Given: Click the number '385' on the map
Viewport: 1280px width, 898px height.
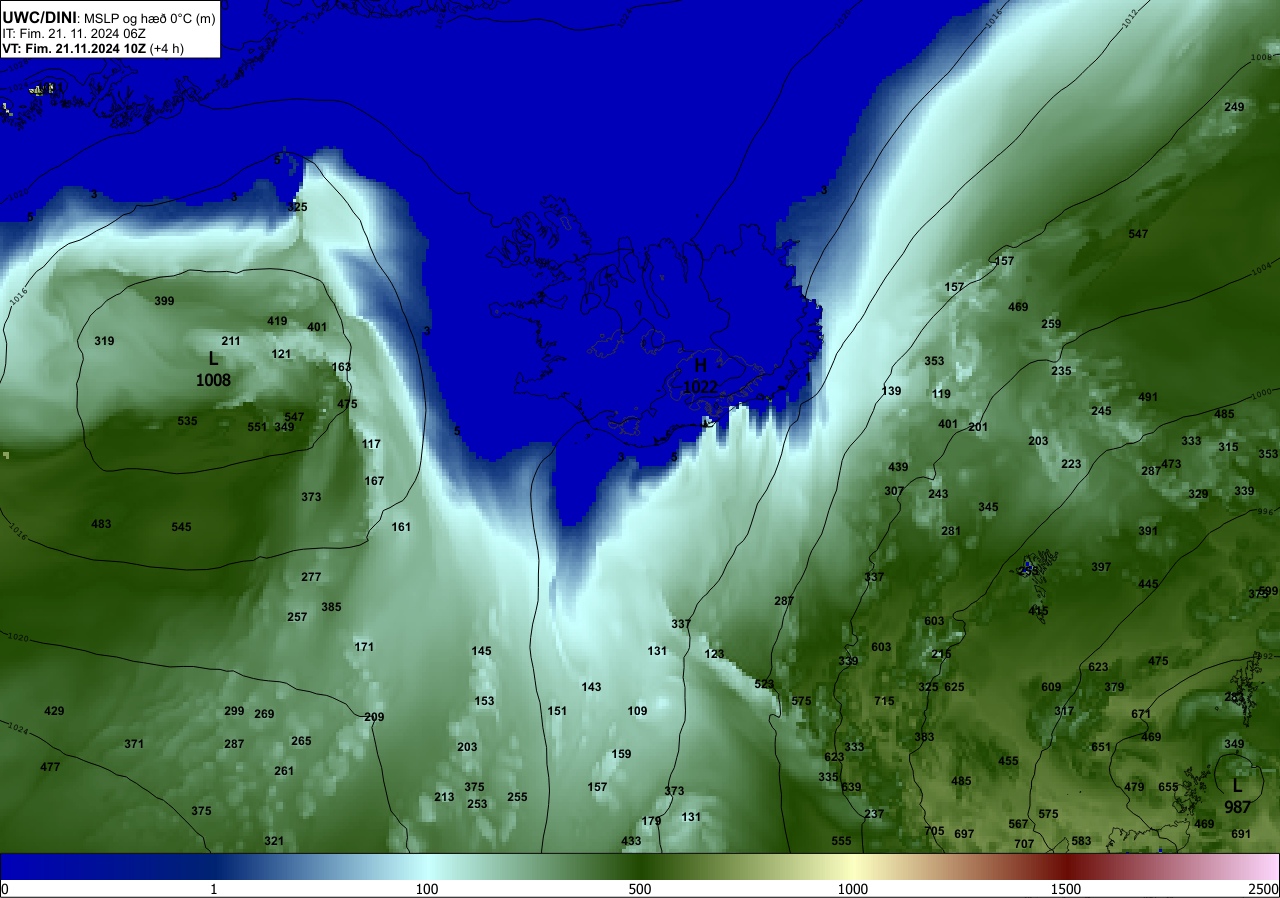Looking at the screenshot, I should (331, 607).
